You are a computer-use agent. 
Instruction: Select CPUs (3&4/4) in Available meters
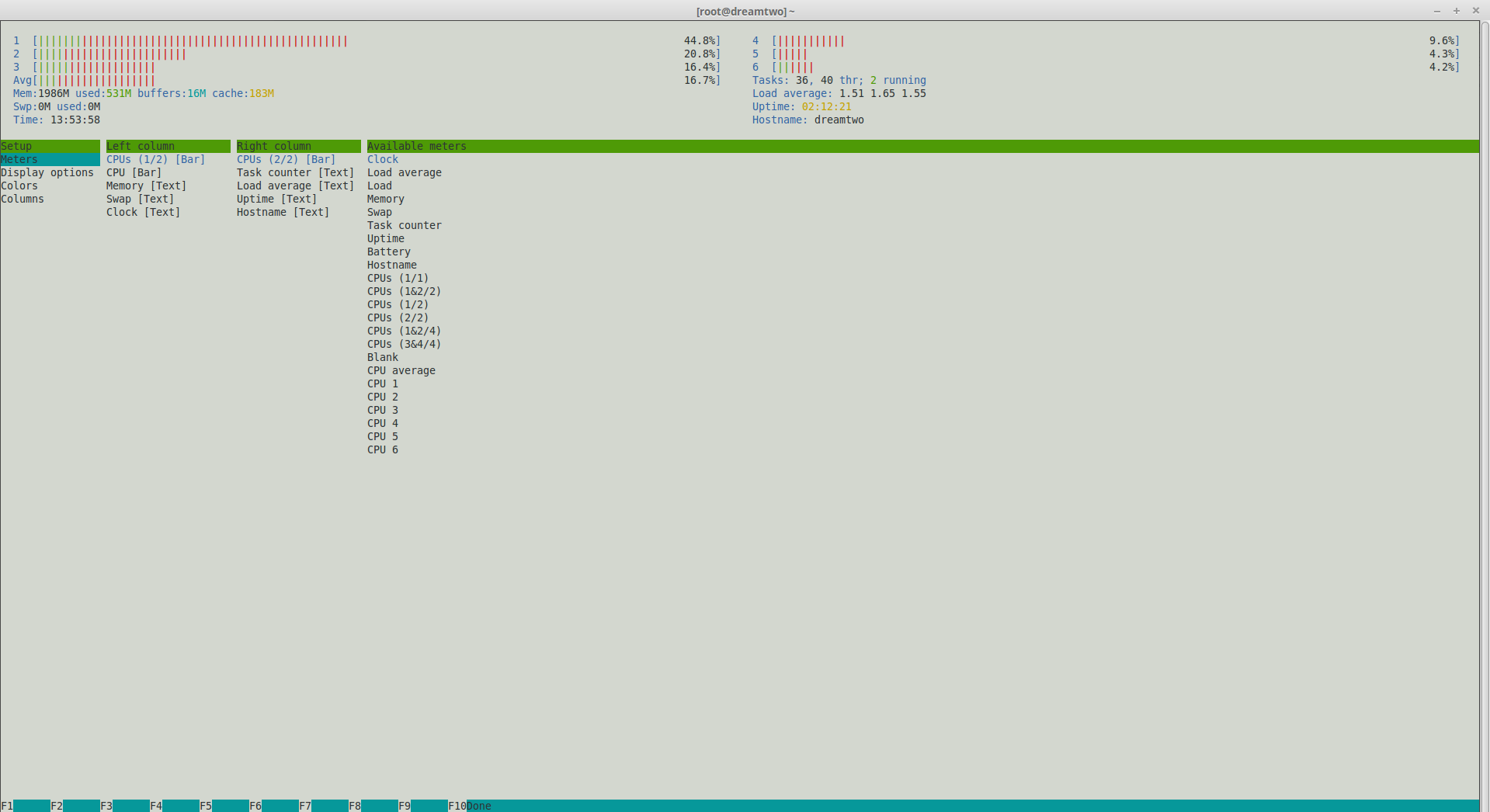[x=404, y=344]
